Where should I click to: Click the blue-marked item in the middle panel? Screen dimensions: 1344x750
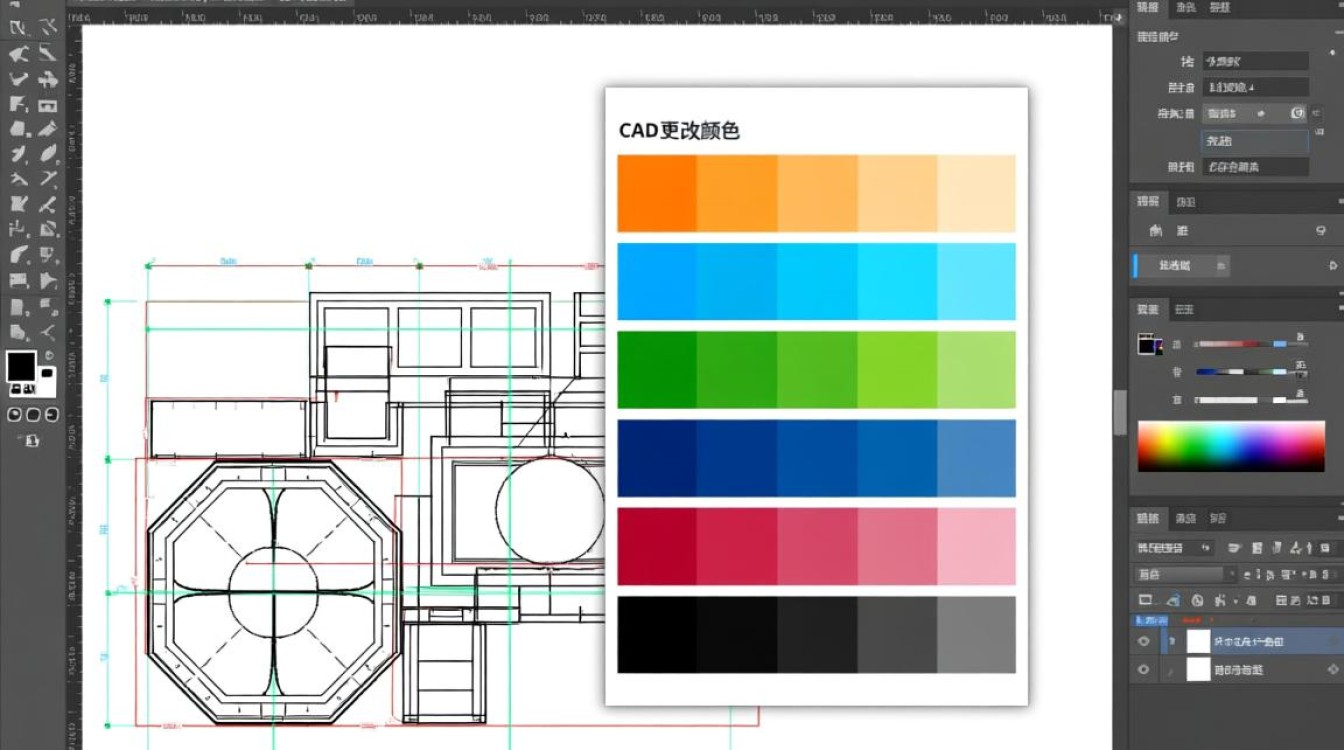(x=1181, y=266)
